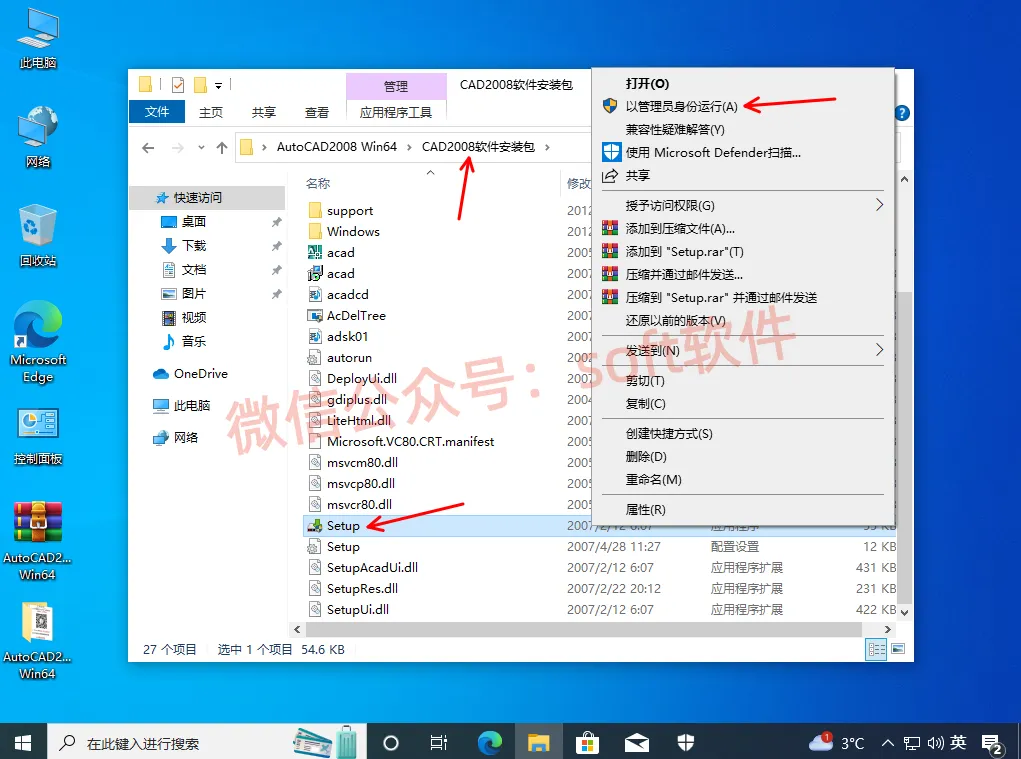The image size is (1021, 759).
Task: Switch to the 查看 ribbon tab
Action: coord(316,113)
